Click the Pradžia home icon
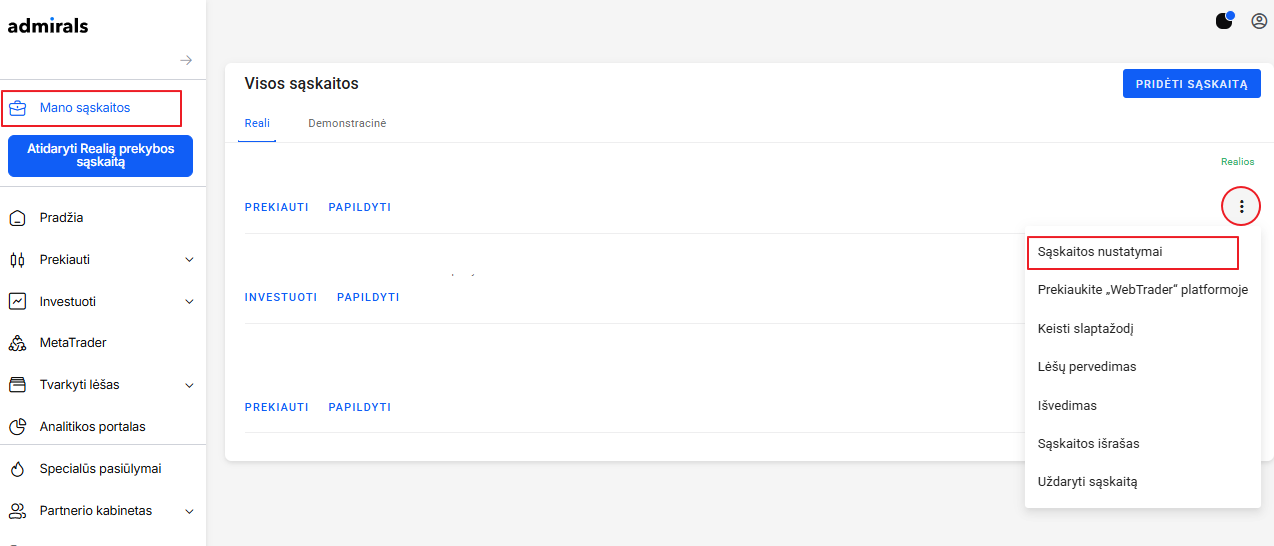1274x546 pixels. click(17, 218)
